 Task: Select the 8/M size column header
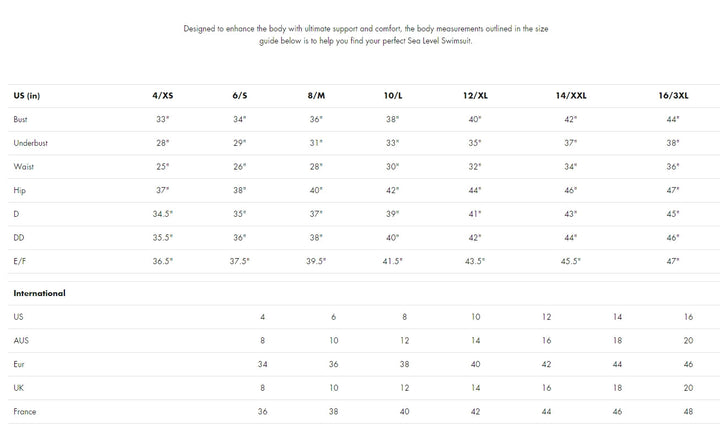(316, 95)
